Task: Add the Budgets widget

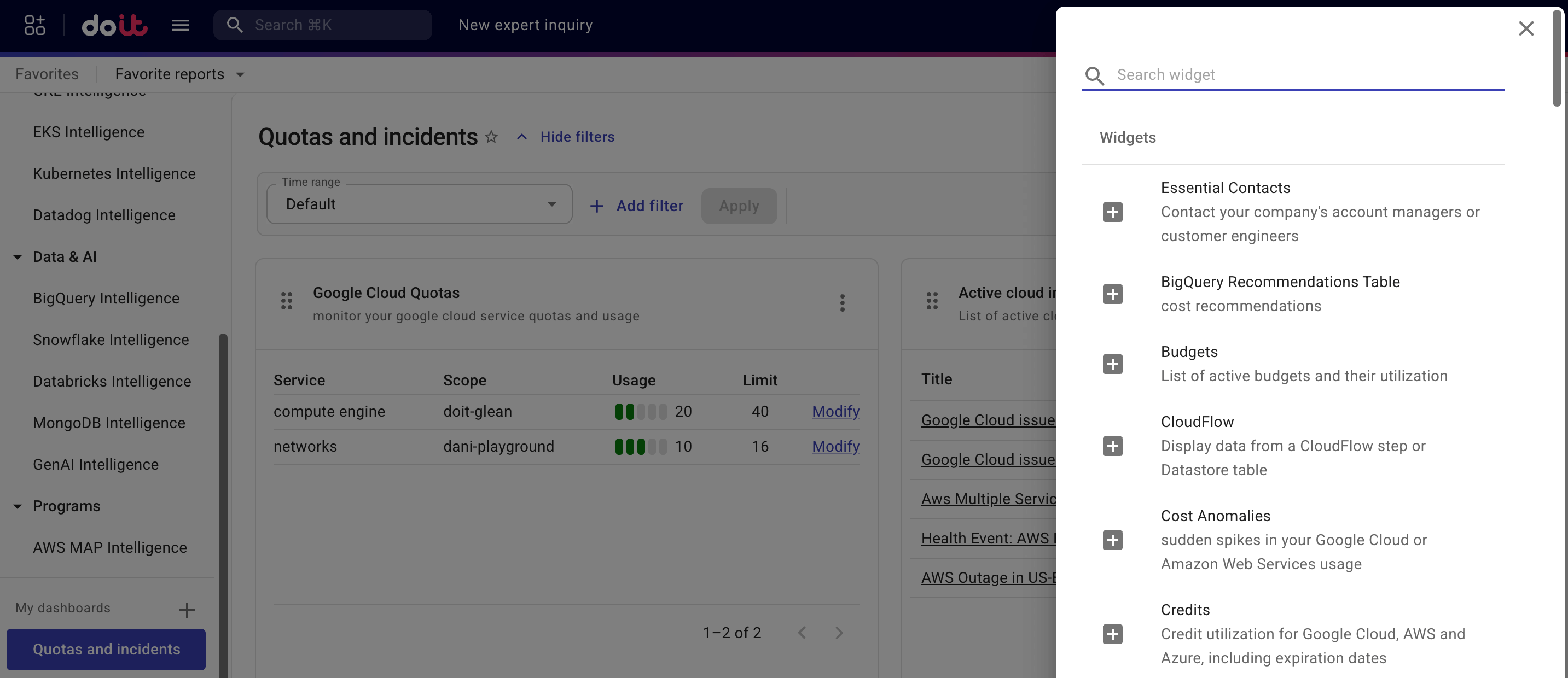Action: (1113, 364)
